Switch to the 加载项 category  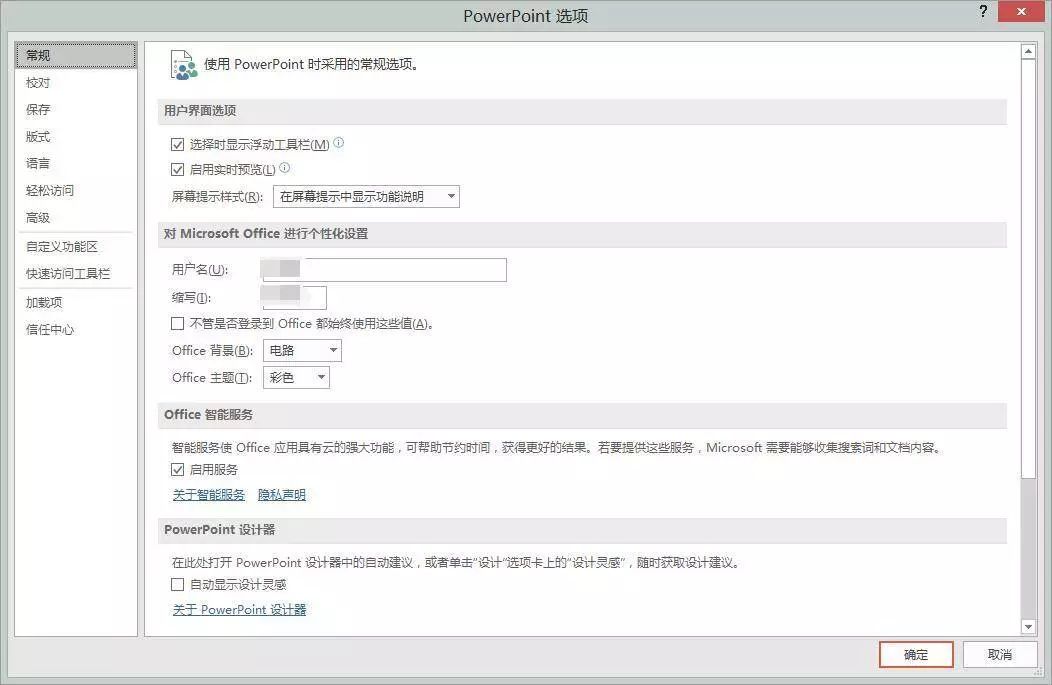pyautogui.click(x=76, y=303)
